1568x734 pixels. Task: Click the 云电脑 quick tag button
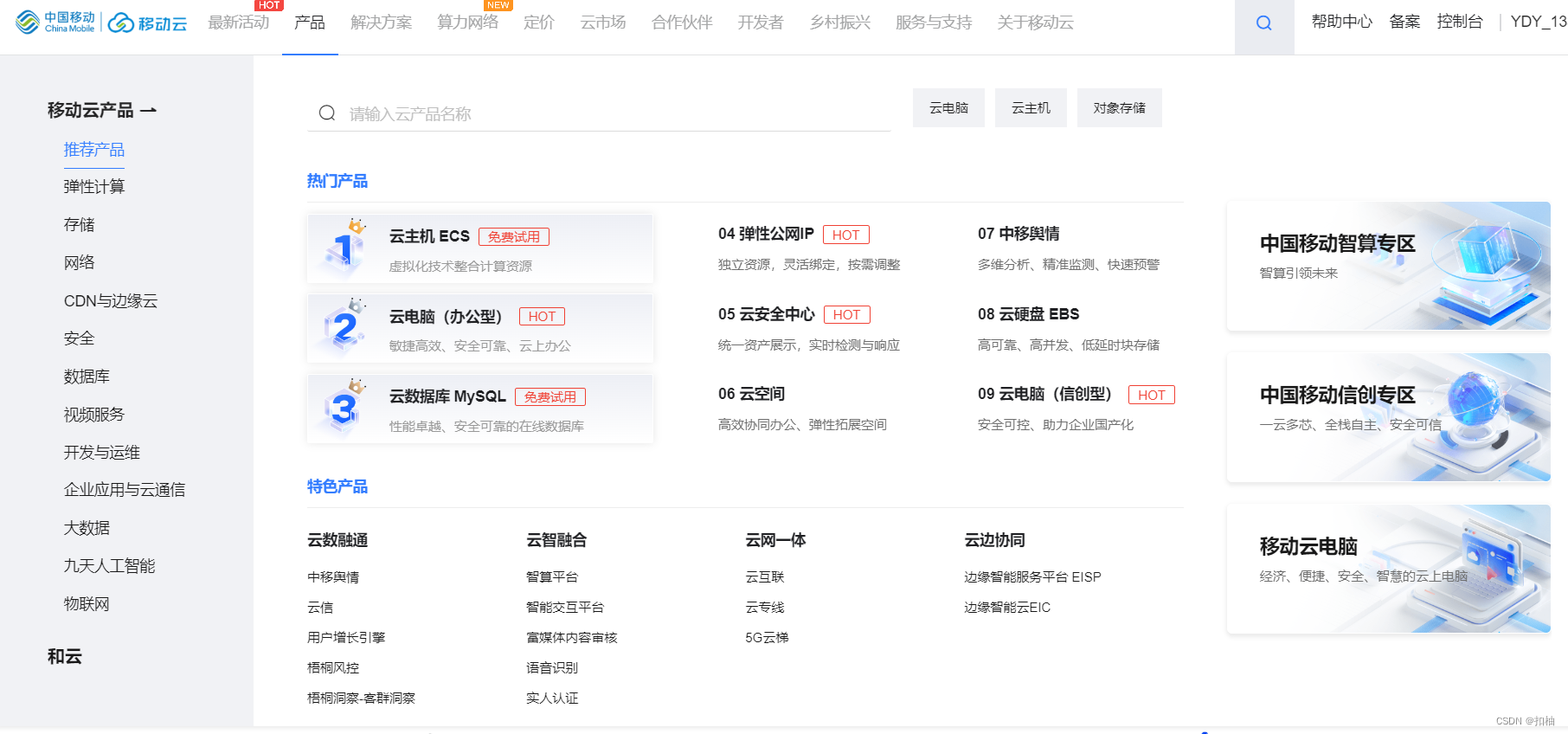[x=948, y=108]
